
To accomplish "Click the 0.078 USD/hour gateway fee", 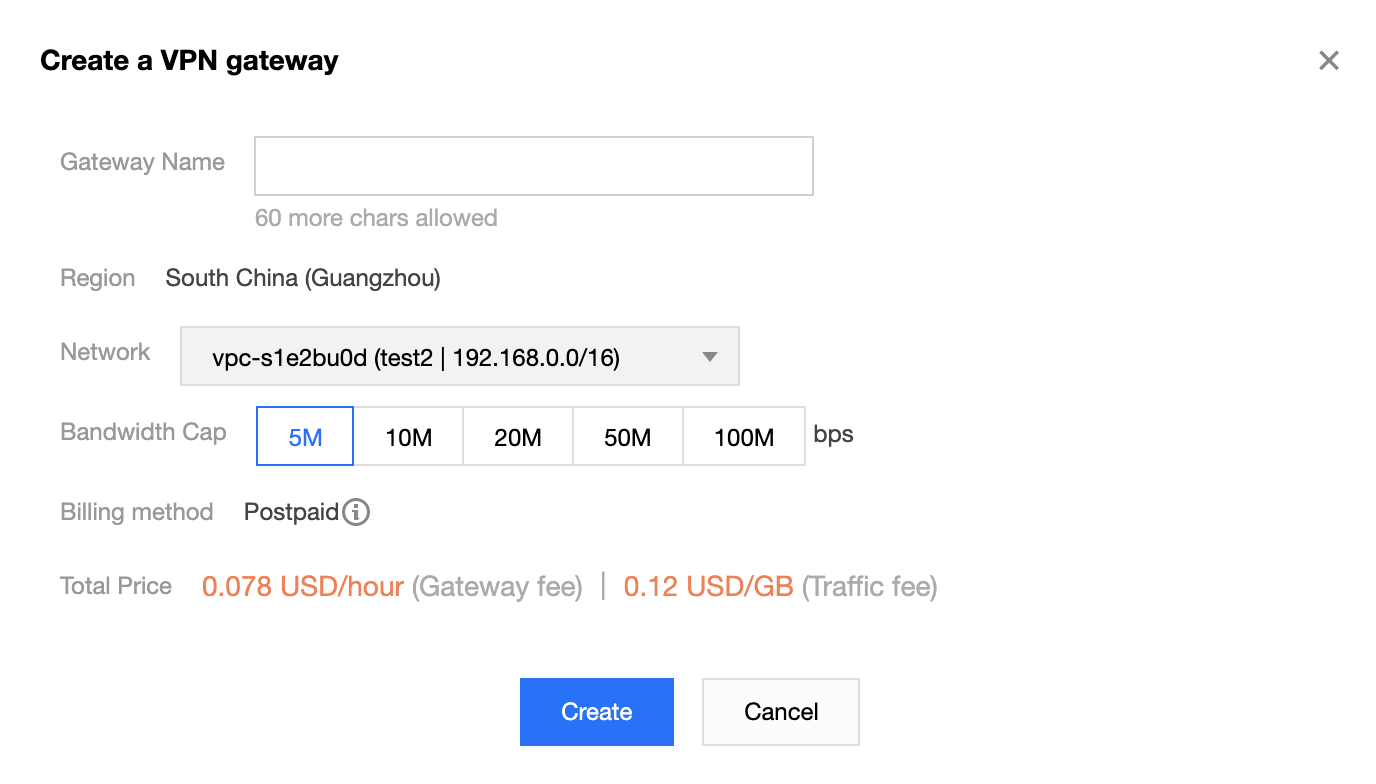I will click(x=303, y=586).
